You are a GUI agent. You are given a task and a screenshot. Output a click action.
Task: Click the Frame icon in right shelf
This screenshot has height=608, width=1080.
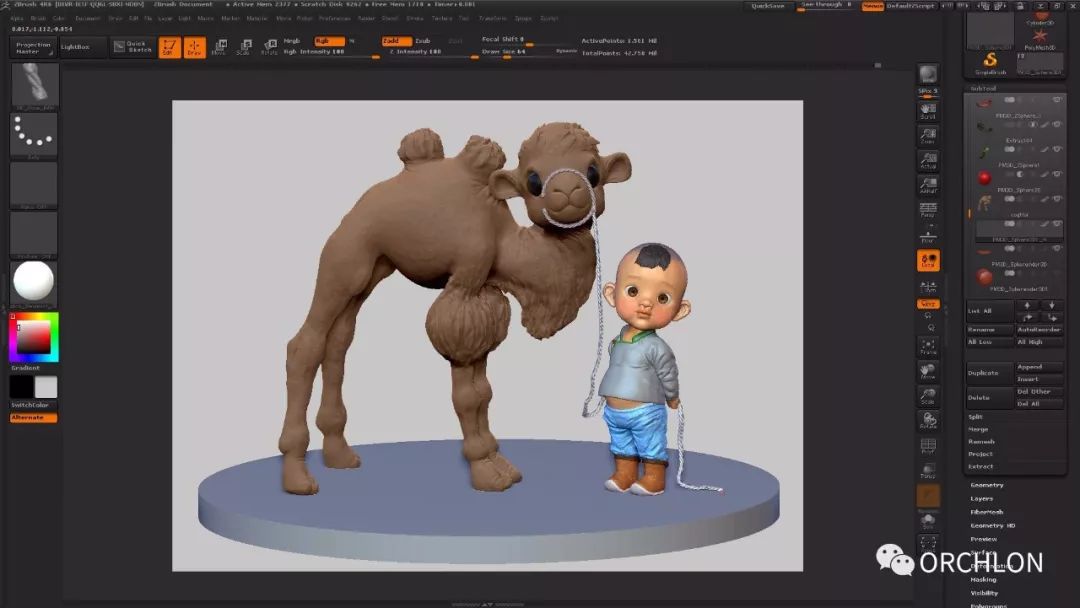(928, 347)
